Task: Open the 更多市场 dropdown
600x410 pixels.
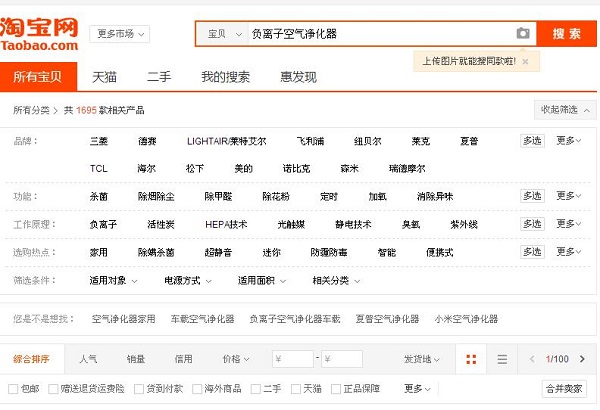Action: coord(121,34)
